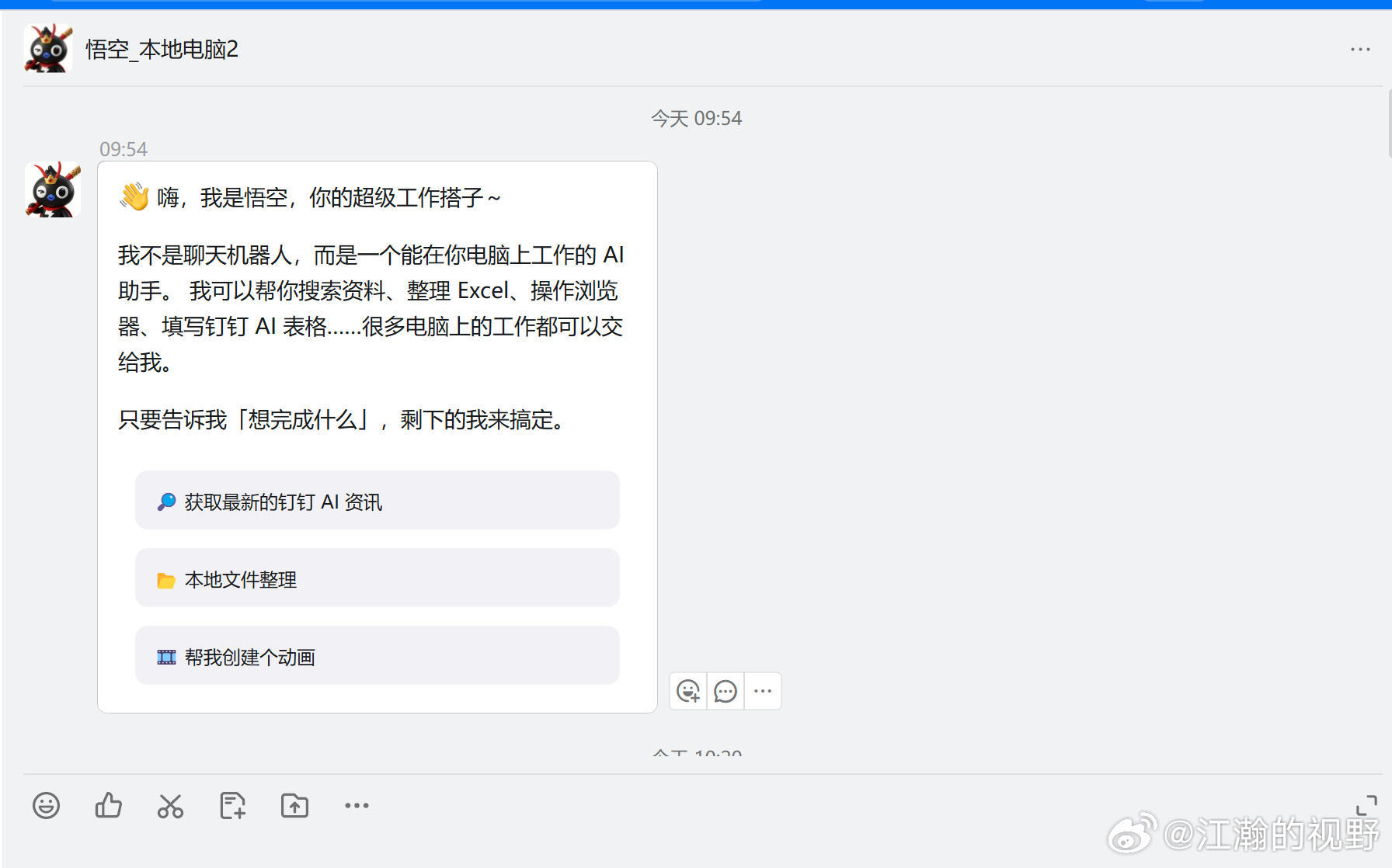Screen dimensions: 1392x868
Task: Click the folder icon beside 本地文件整理
Action: click(x=165, y=578)
